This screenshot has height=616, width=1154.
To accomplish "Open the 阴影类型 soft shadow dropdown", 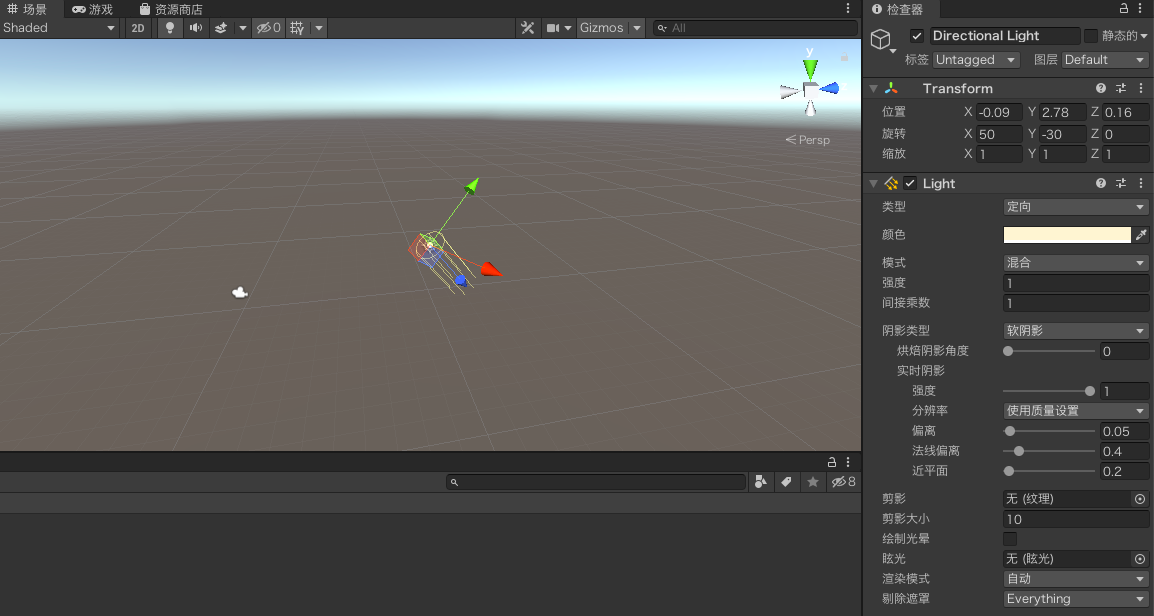I will click(1074, 330).
